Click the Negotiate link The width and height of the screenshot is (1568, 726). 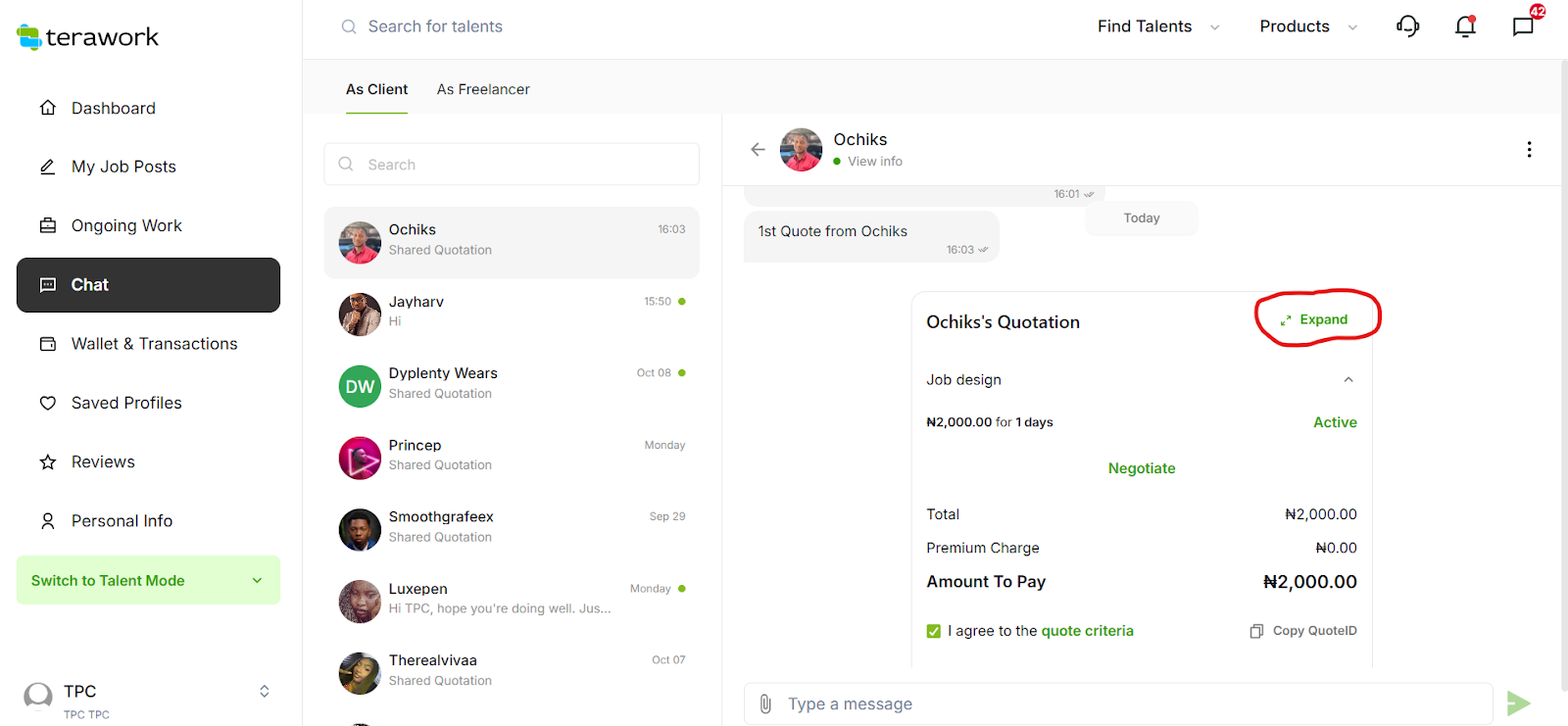[1142, 468]
